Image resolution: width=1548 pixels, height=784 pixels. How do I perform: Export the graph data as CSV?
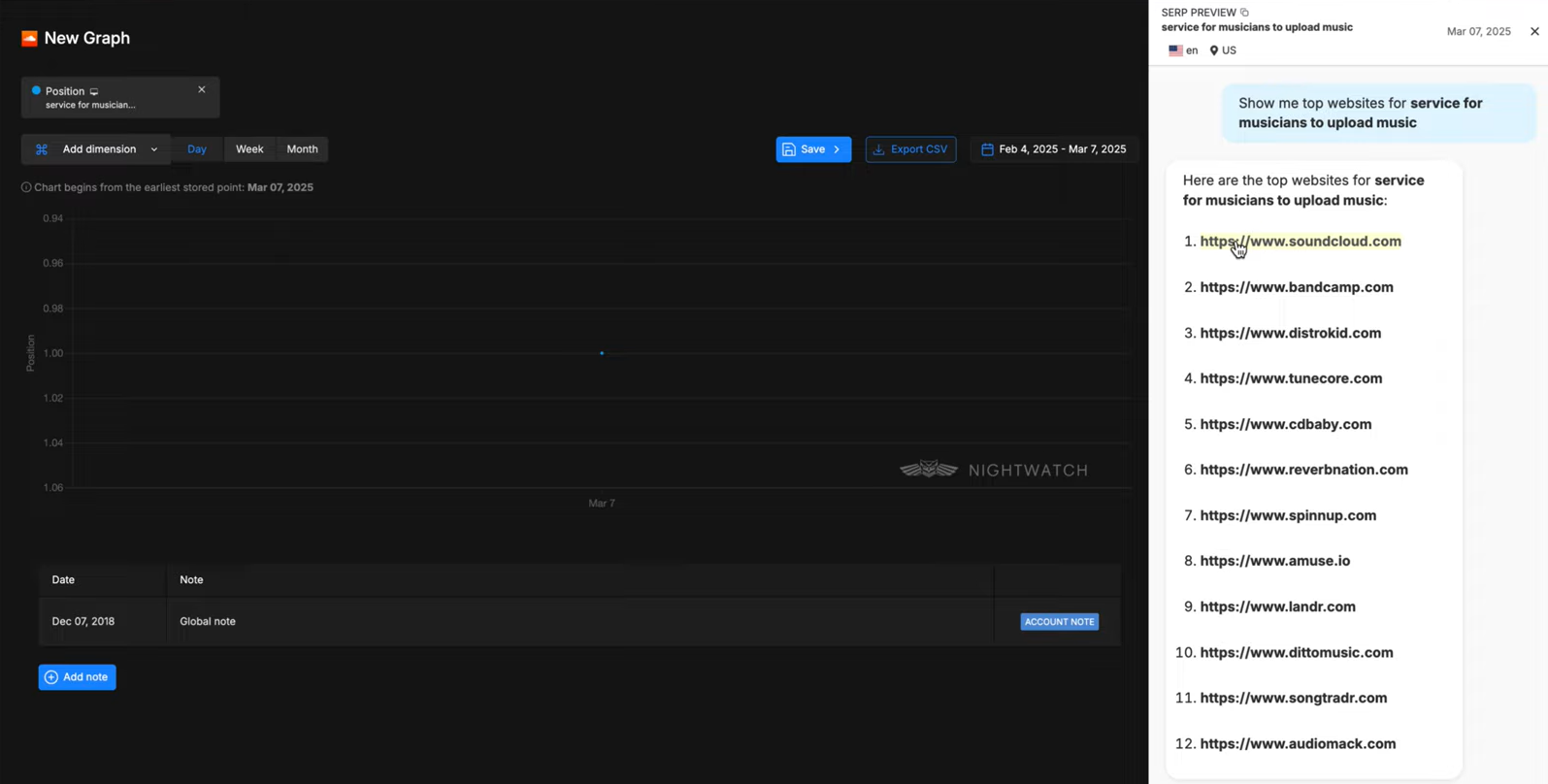[910, 149]
